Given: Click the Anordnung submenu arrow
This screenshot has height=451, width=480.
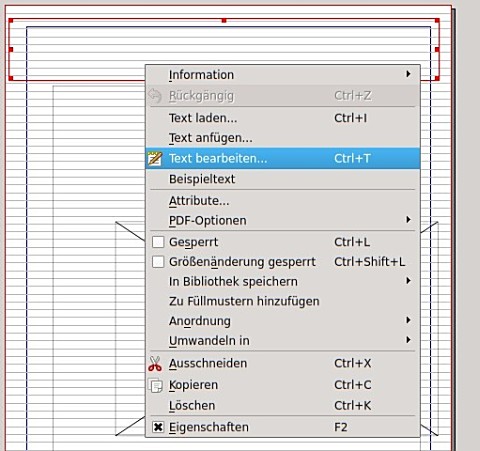Looking at the screenshot, I should pos(408,320).
